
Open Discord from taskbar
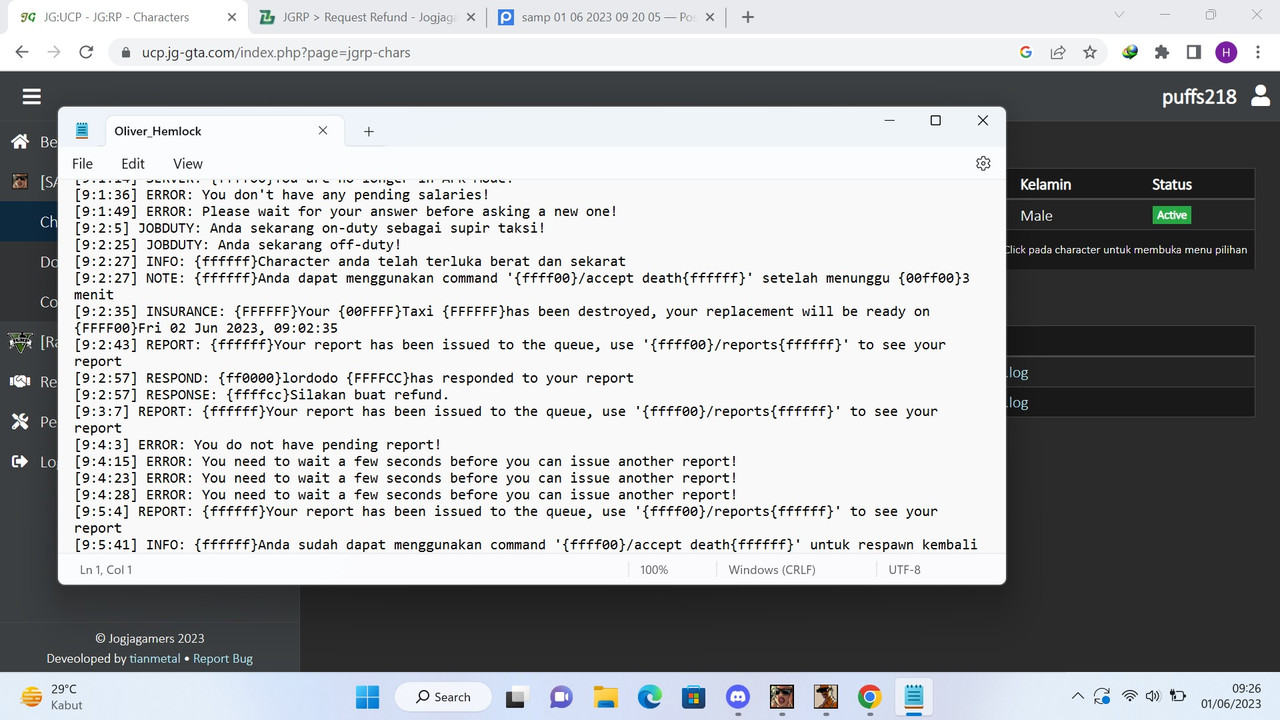tap(738, 696)
